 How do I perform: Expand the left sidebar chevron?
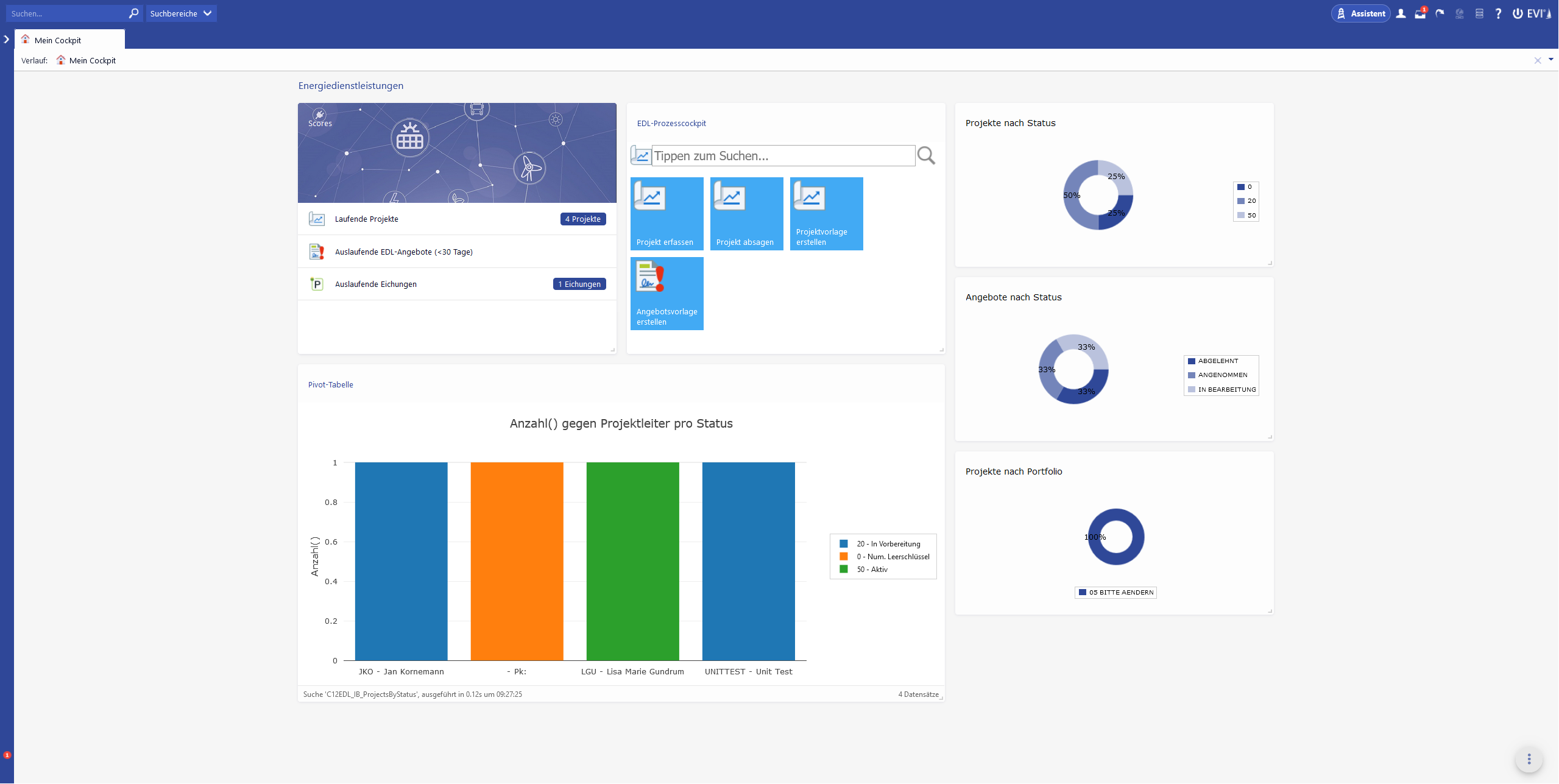coord(7,40)
